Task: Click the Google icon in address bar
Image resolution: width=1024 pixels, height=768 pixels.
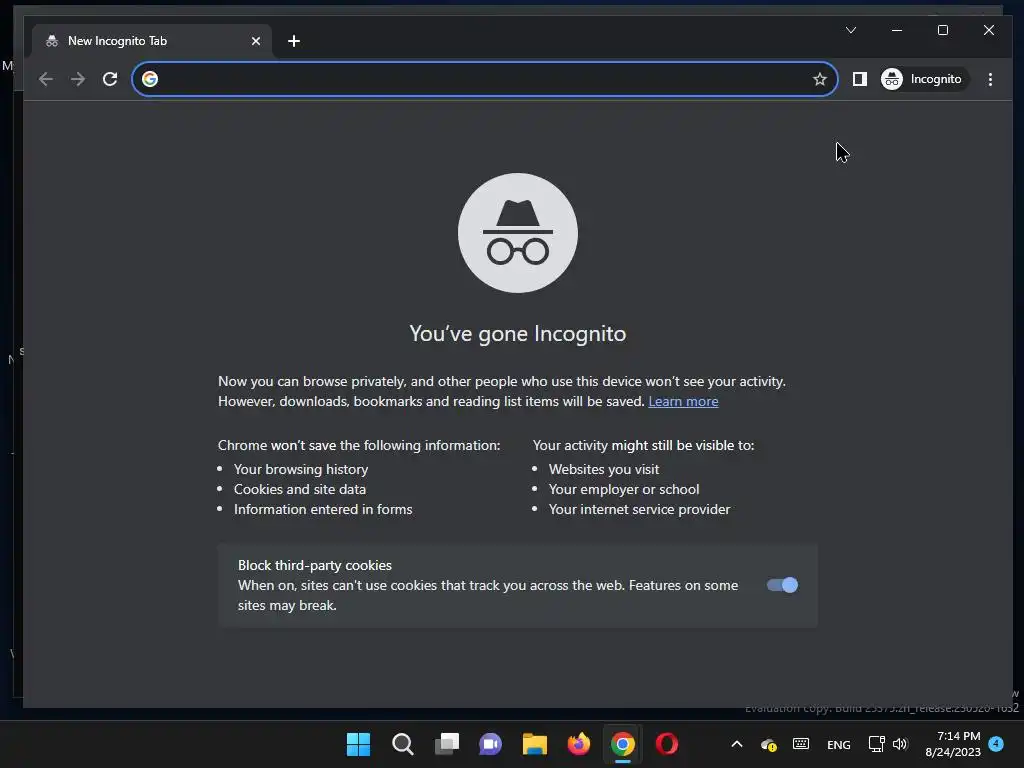Action: click(150, 79)
